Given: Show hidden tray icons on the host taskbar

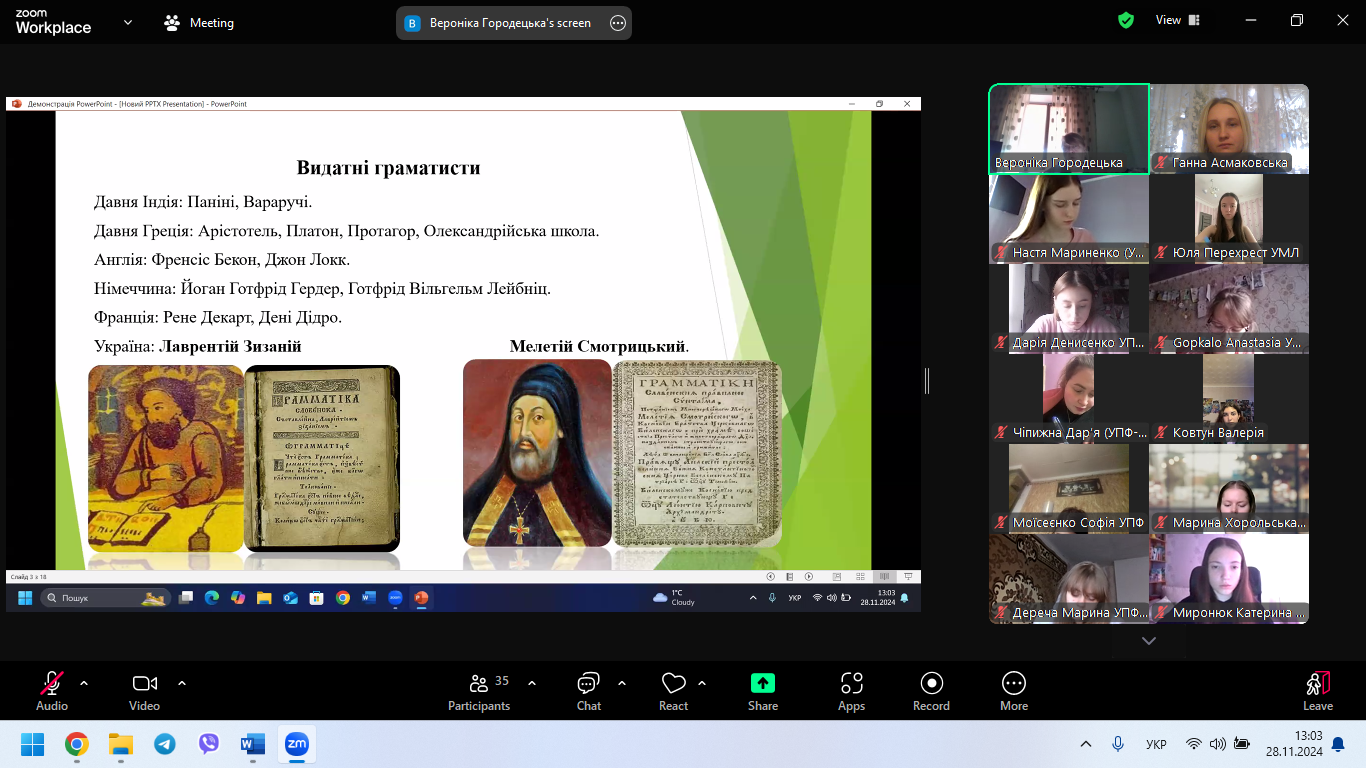Looking at the screenshot, I should tap(1086, 744).
